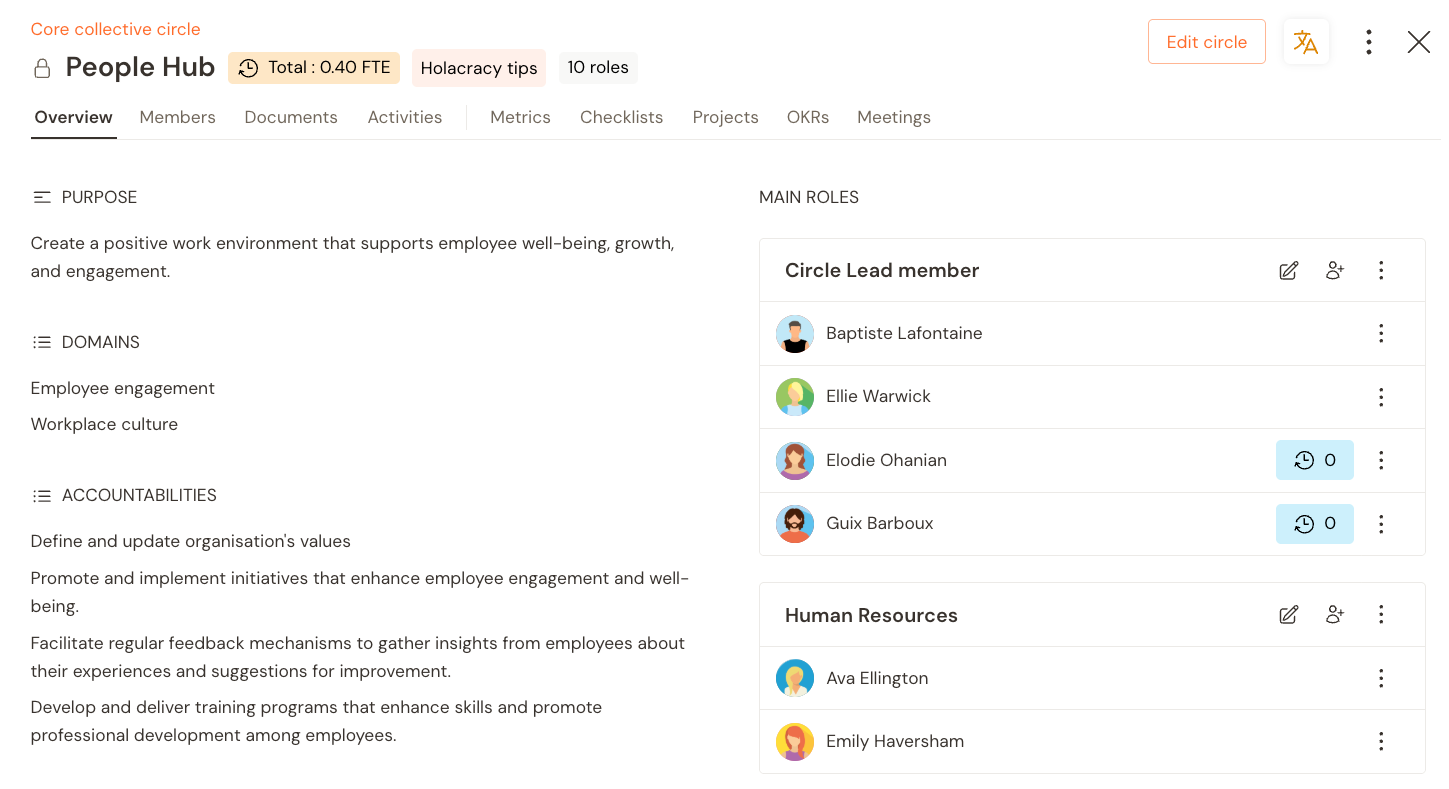1449x789 pixels.
Task: Open the Metrics tab
Action: pos(520,117)
